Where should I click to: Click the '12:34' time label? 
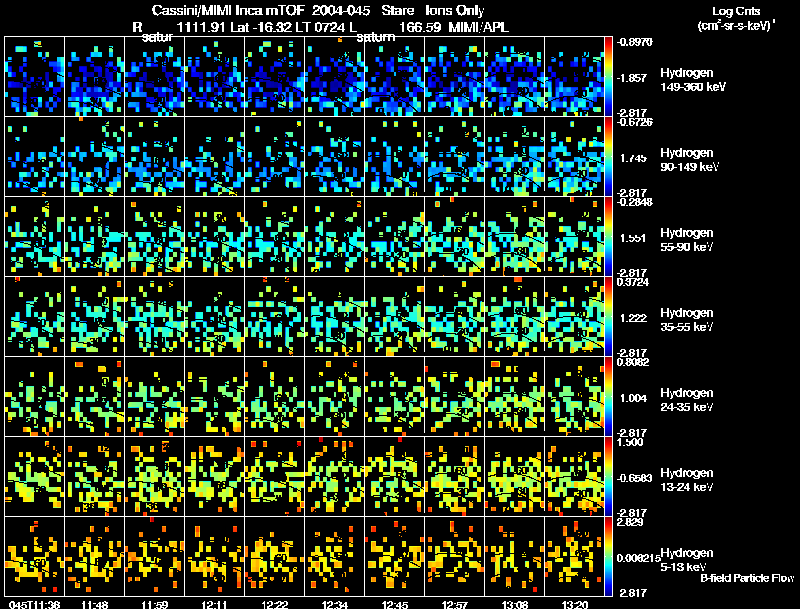pyautogui.click(x=335, y=604)
